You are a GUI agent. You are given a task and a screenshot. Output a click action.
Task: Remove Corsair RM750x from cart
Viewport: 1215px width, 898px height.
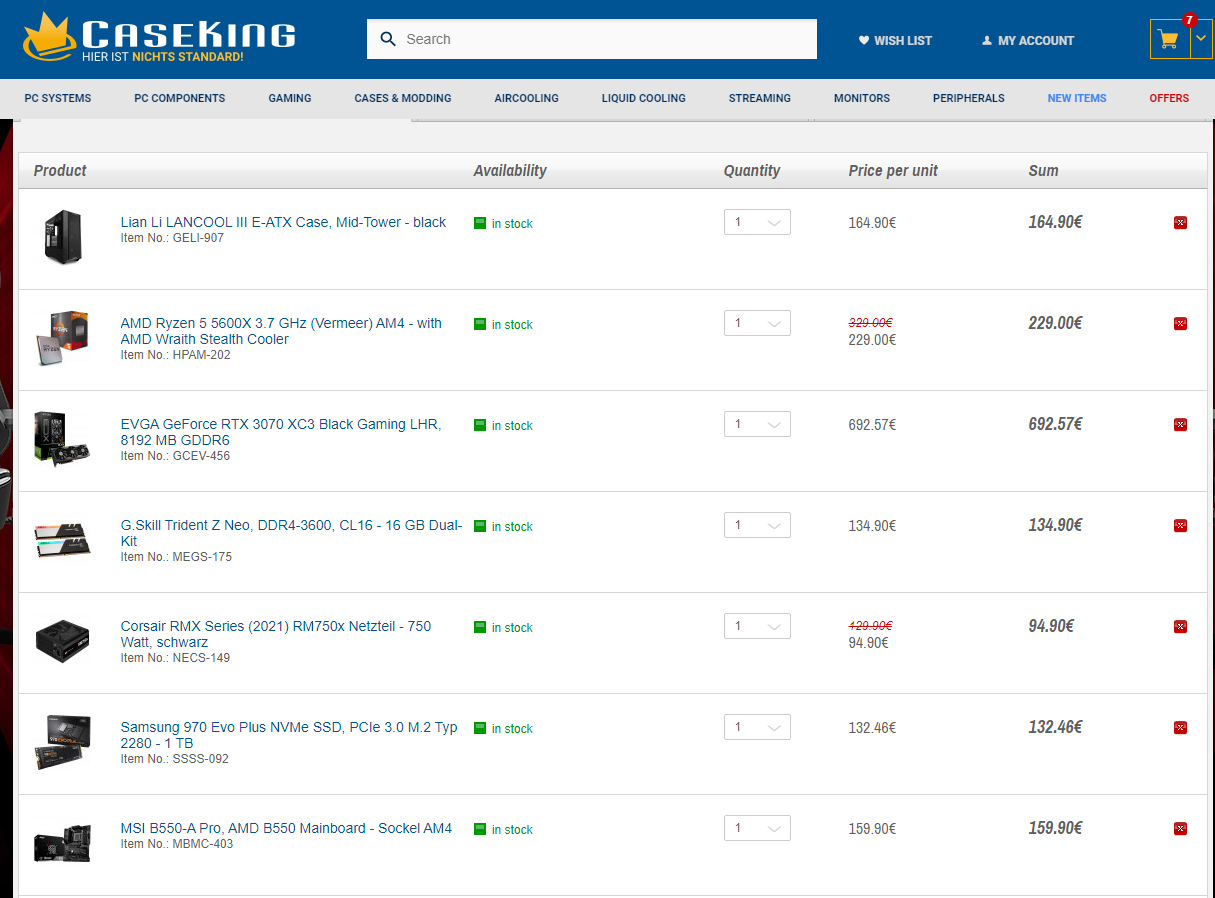point(1180,626)
